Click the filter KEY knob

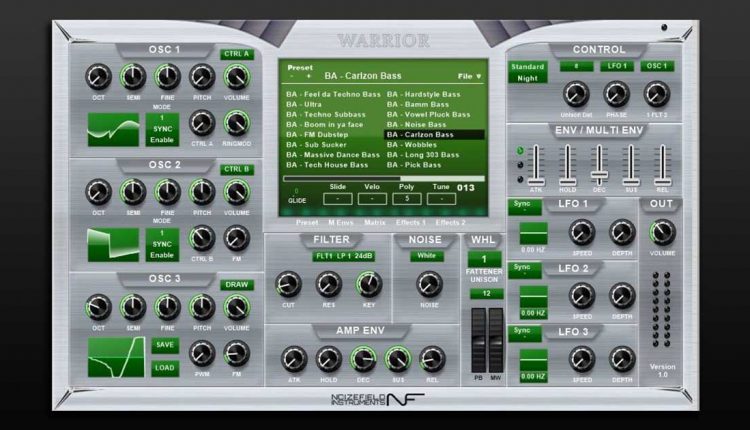pyautogui.click(x=369, y=284)
